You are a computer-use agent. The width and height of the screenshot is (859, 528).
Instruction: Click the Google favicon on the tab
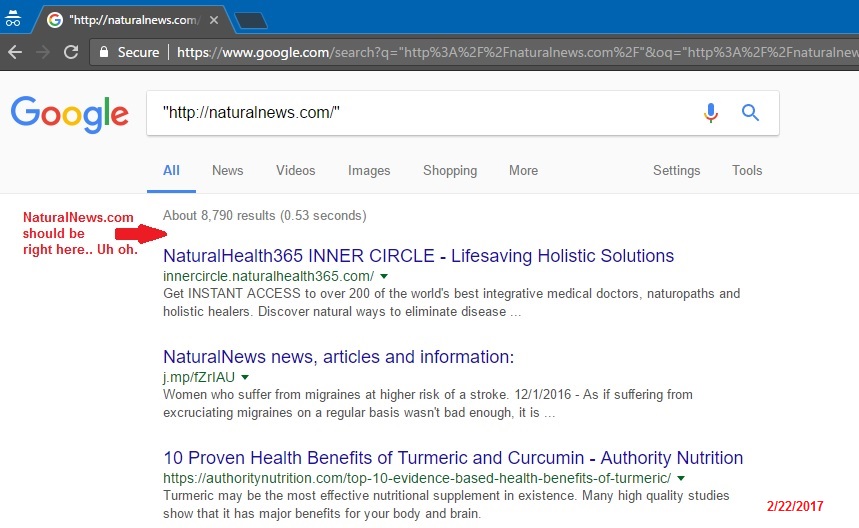pos(55,20)
